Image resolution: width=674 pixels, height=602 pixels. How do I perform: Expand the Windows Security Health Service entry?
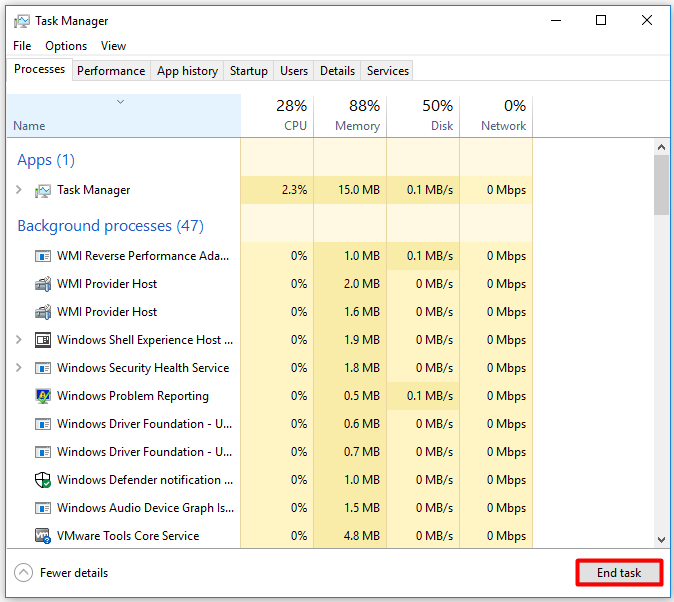(18, 368)
